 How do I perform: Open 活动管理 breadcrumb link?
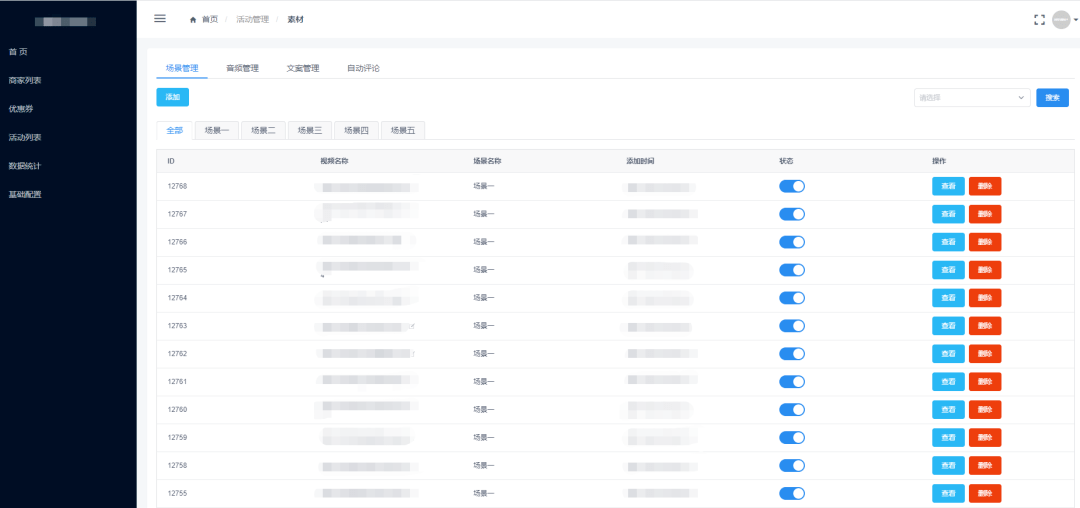point(252,20)
